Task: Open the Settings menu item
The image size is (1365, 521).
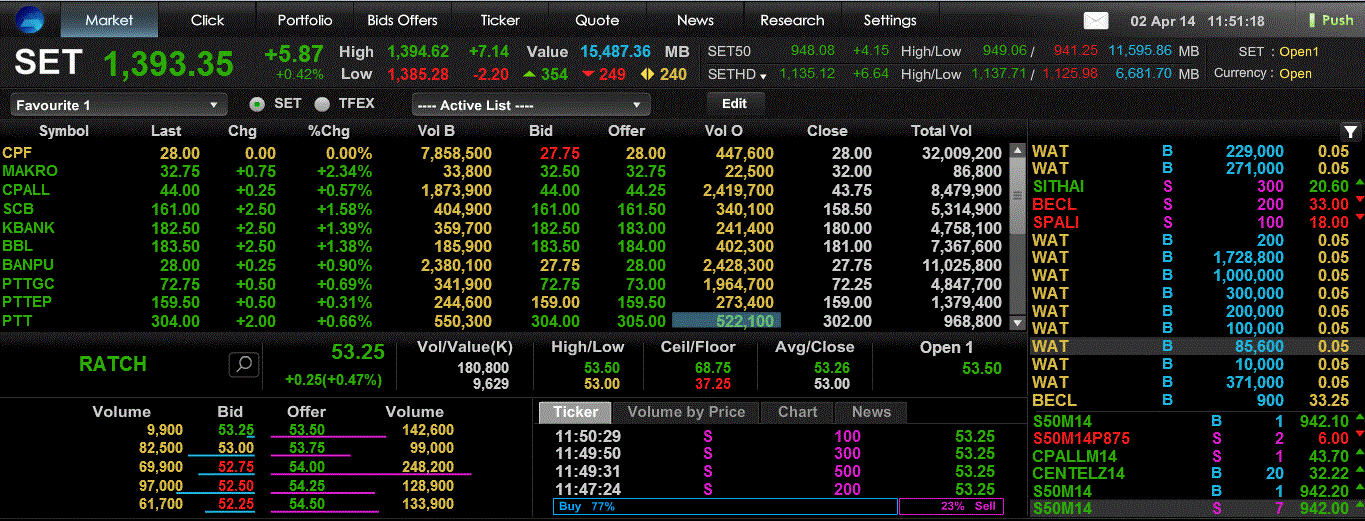Action: pyautogui.click(x=890, y=20)
